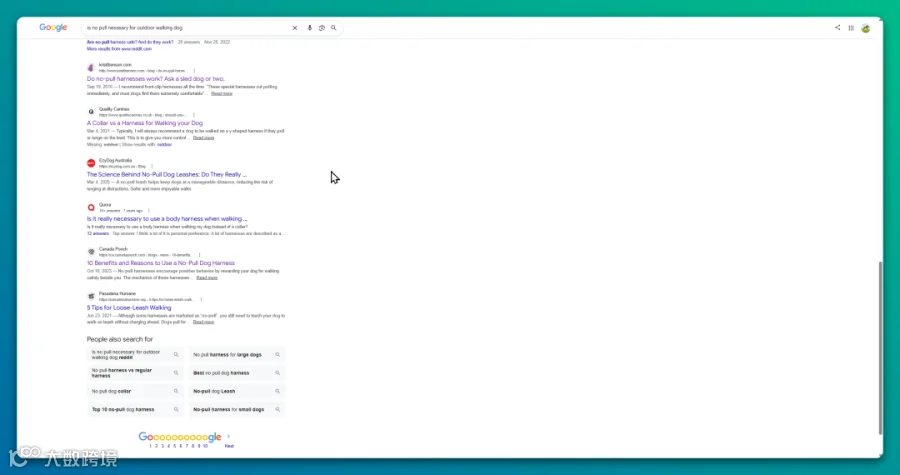Search "No pull dog collar" suggestion
Screen dimensions: 900x475
coord(135,391)
